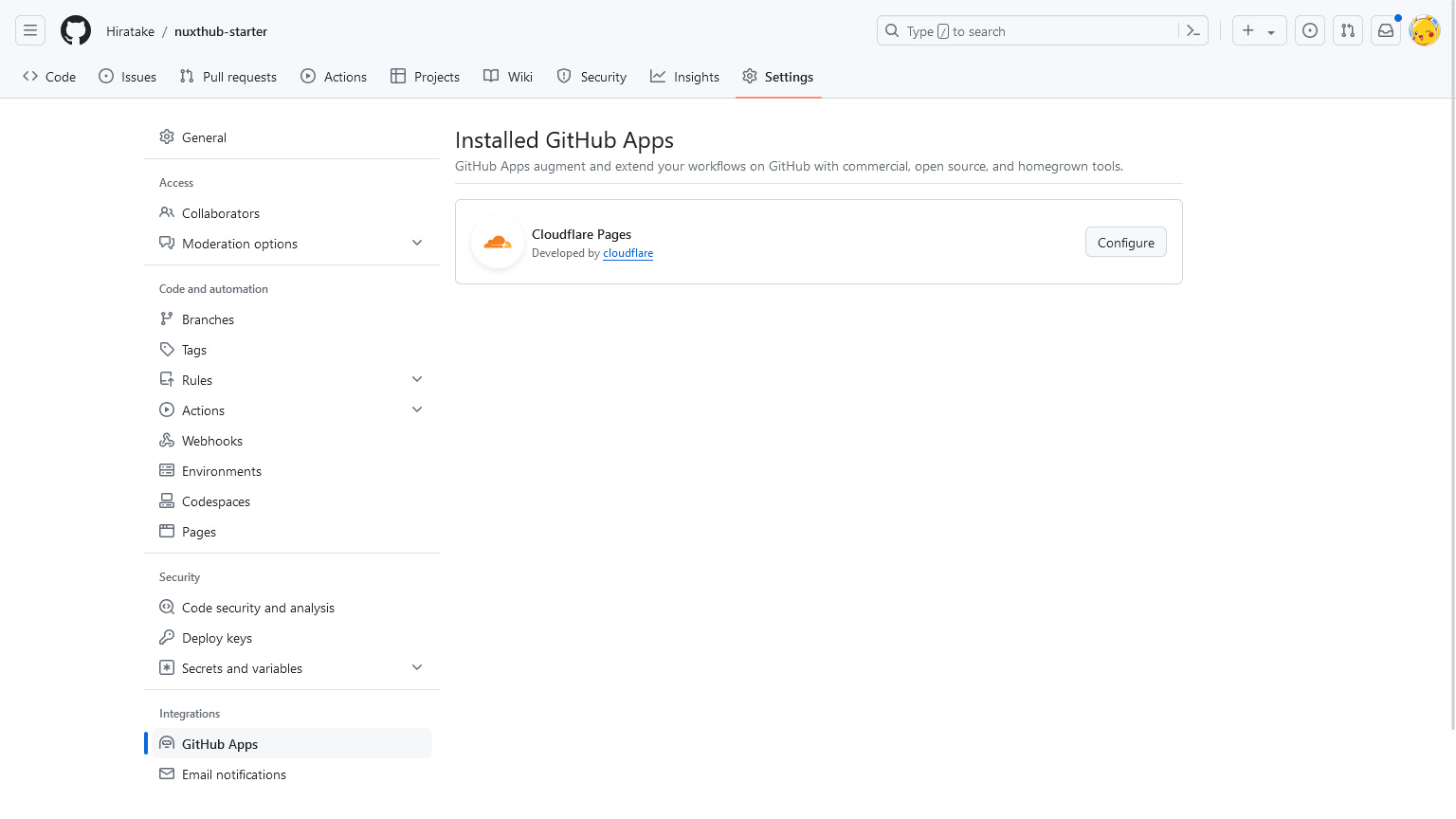Open Moderation options in sidebar
This screenshot has height=819, width=1456.
click(292, 244)
